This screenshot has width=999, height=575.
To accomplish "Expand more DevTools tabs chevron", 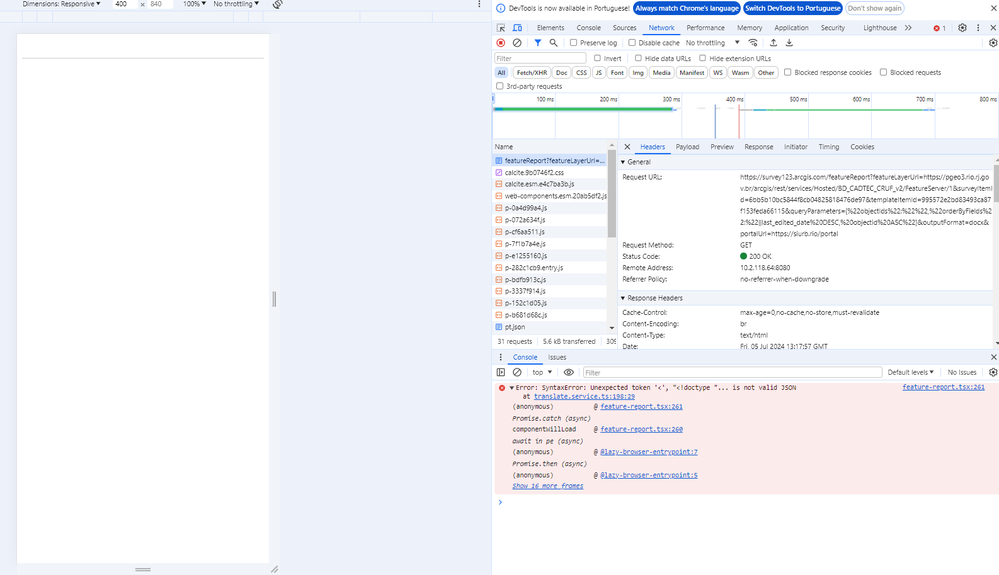I will [x=908, y=28].
